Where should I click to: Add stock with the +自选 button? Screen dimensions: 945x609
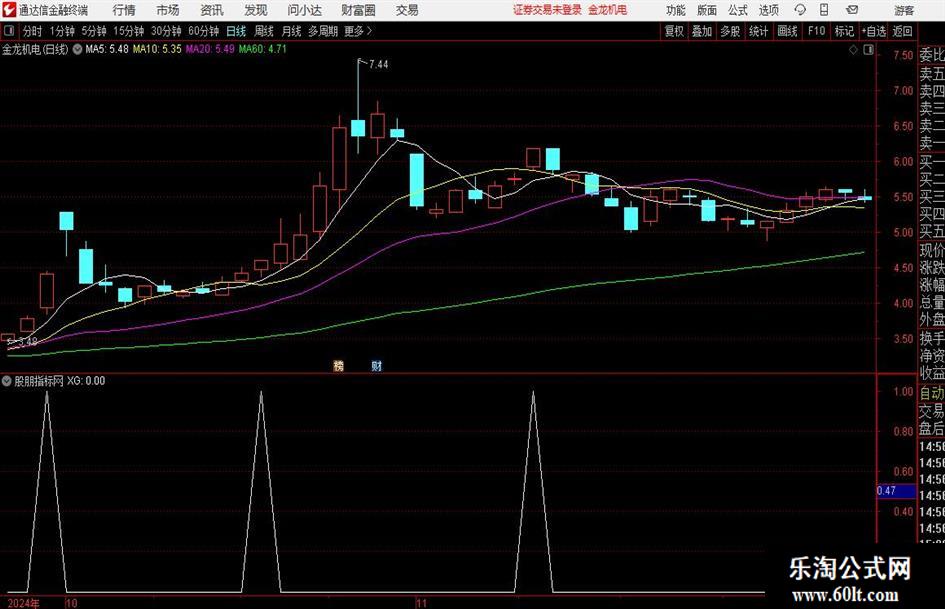pyautogui.click(x=874, y=31)
